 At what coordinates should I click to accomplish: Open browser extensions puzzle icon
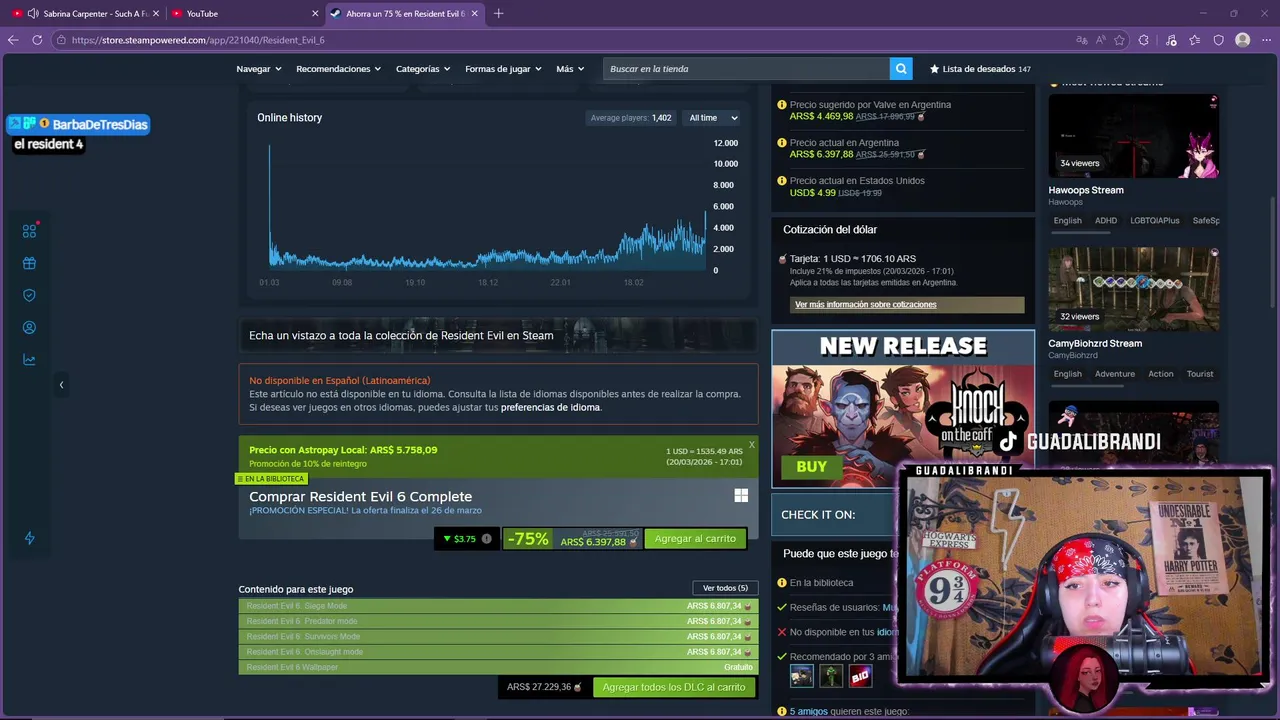[x=1144, y=40]
